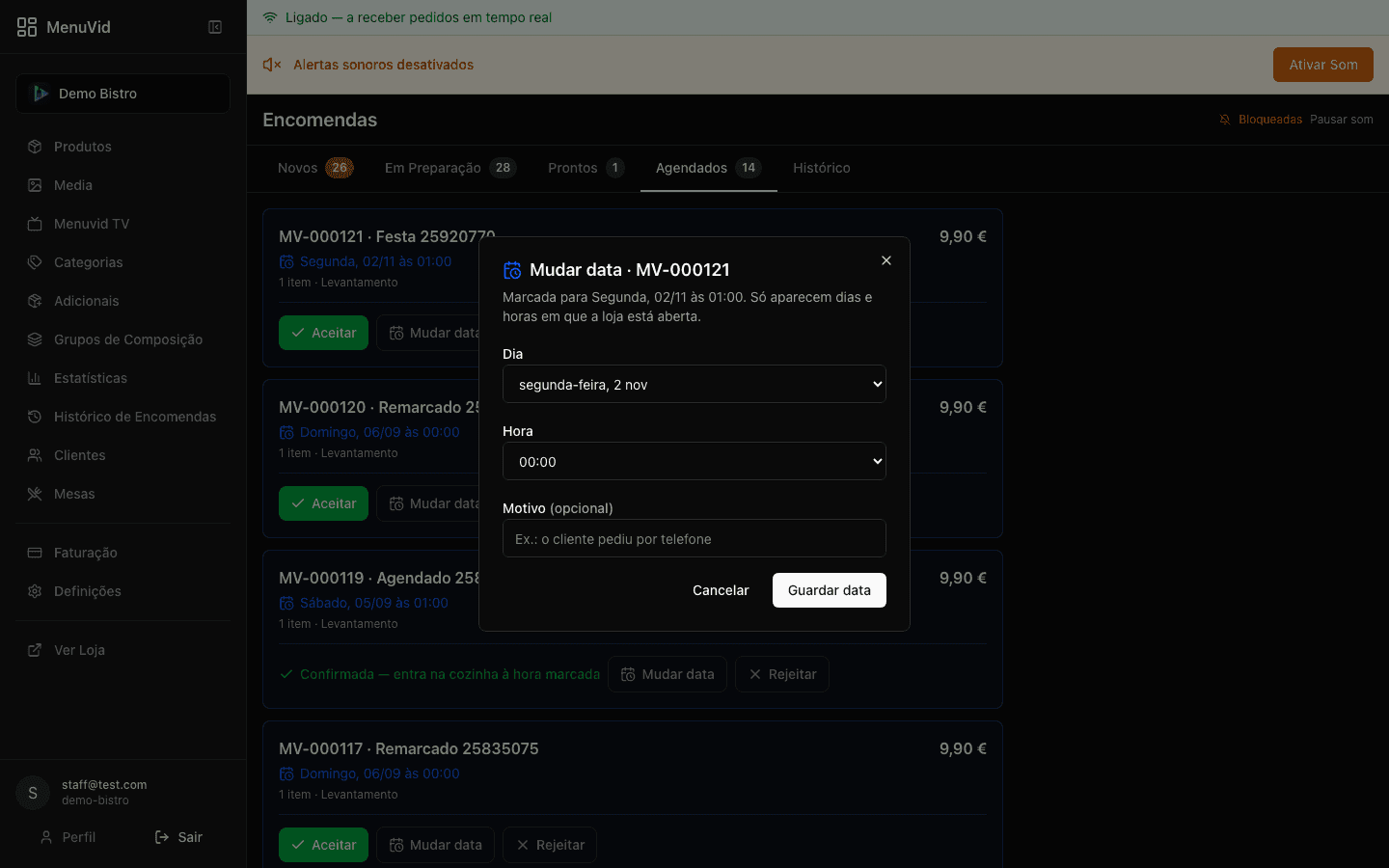Image resolution: width=1389 pixels, height=868 pixels.
Task: Click the Media image icon
Action: 35,185
